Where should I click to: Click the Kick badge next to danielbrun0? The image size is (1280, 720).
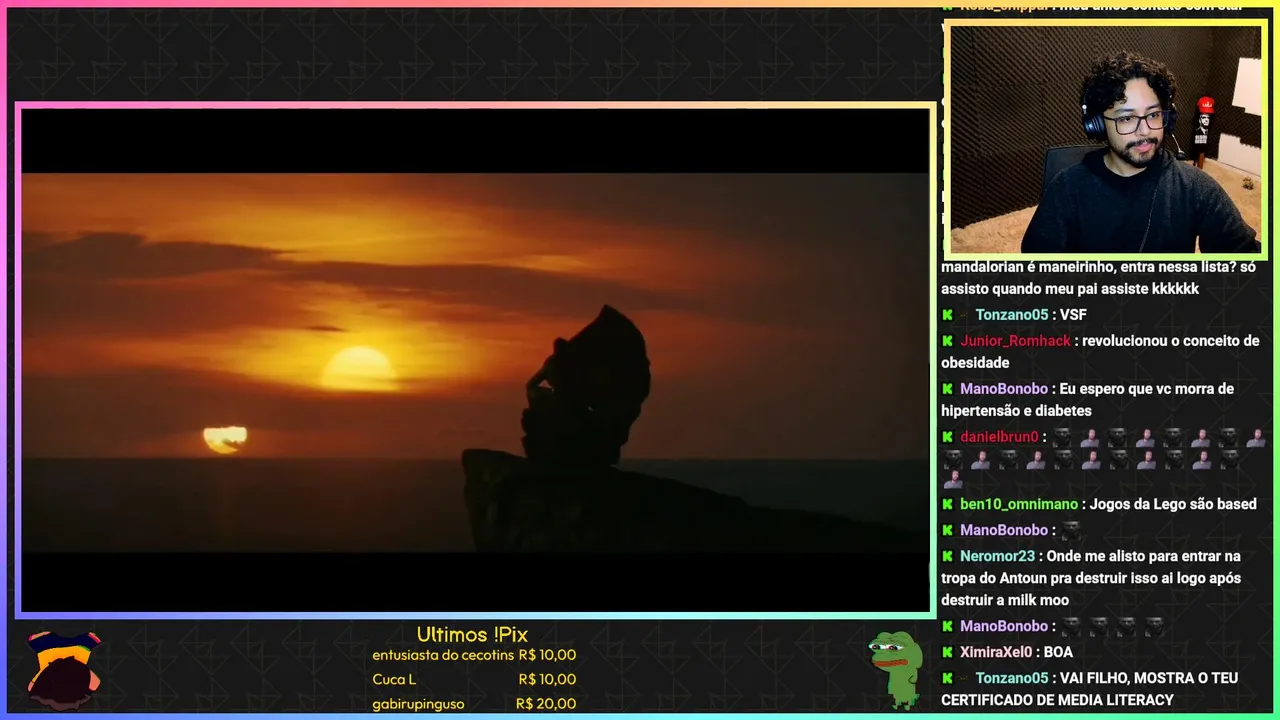(947, 437)
